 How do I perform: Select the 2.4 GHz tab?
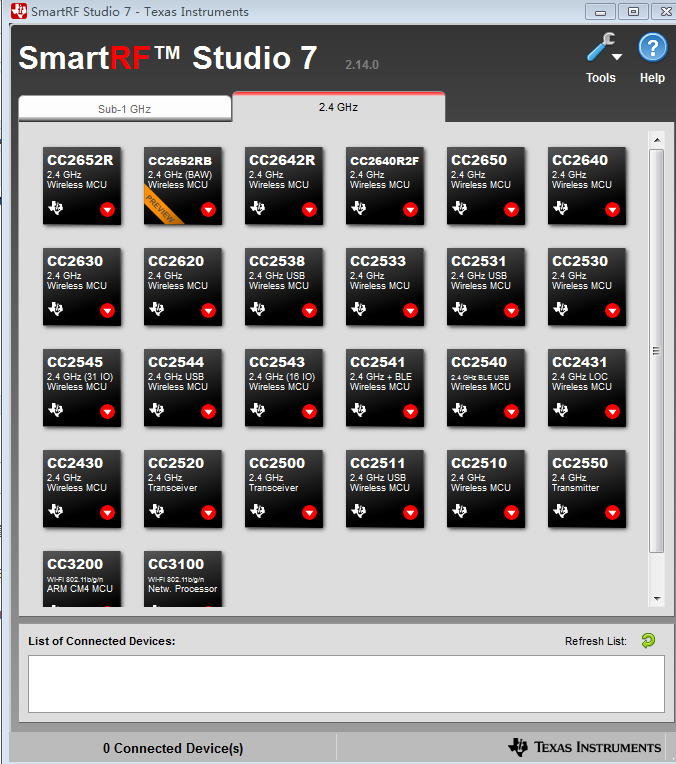click(339, 107)
